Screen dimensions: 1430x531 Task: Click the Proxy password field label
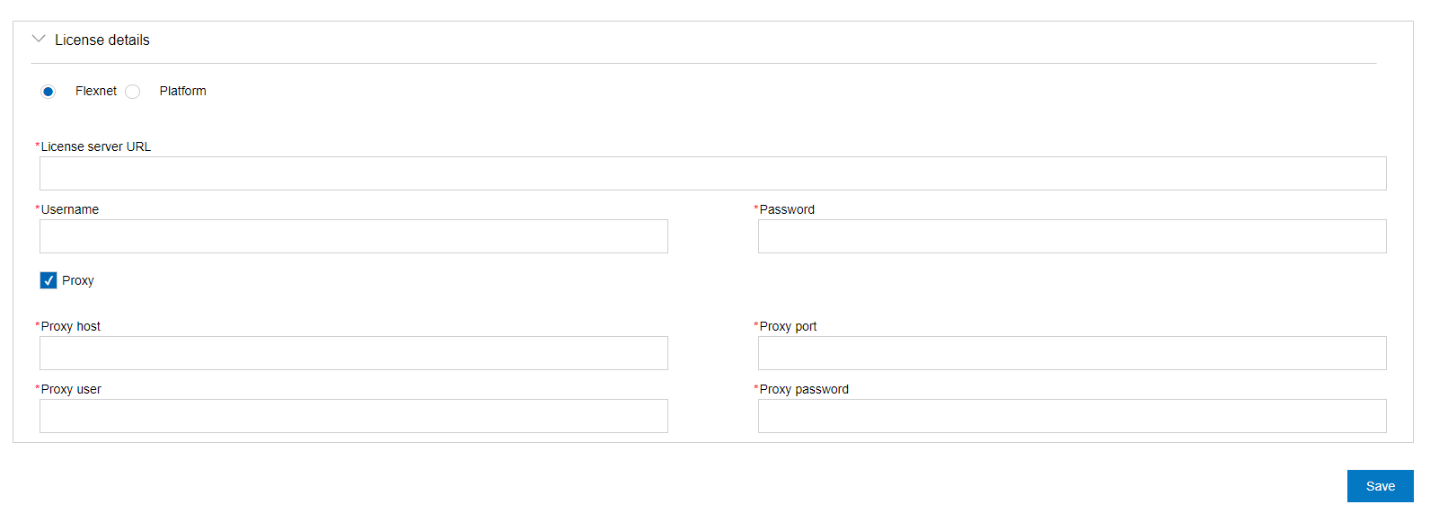click(804, 389)
